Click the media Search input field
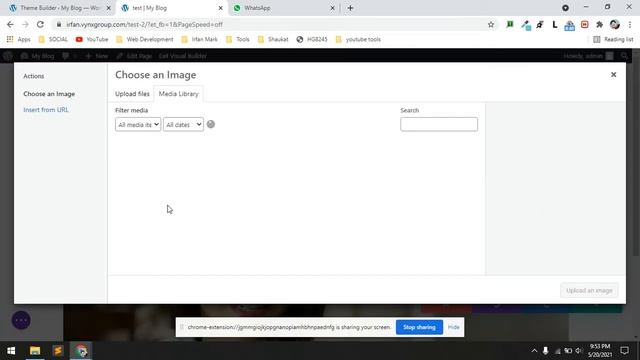Image resolution: width=640 pixels, height=360 pixels. pyautogui.click(x=439, y=124)
